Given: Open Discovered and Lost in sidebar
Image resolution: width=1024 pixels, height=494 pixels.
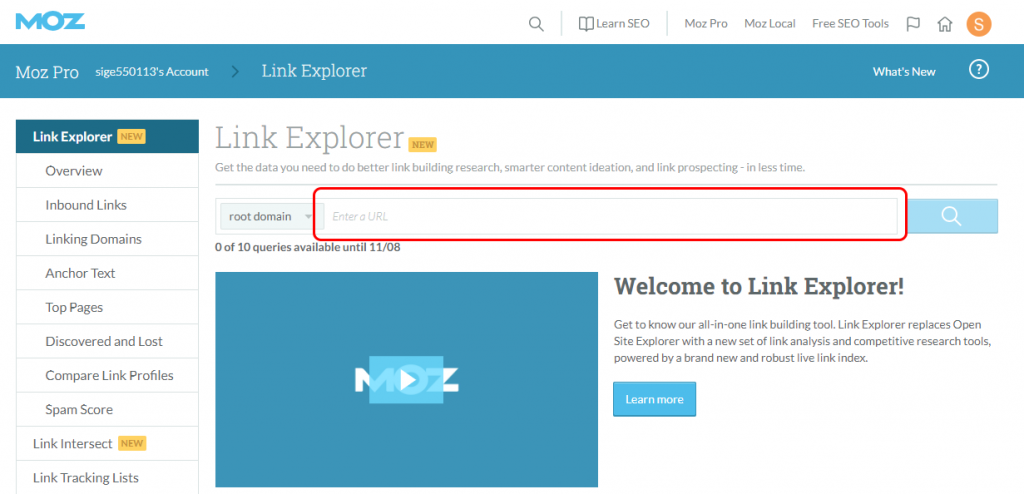Looking at the screenshot, I should 107,341.
